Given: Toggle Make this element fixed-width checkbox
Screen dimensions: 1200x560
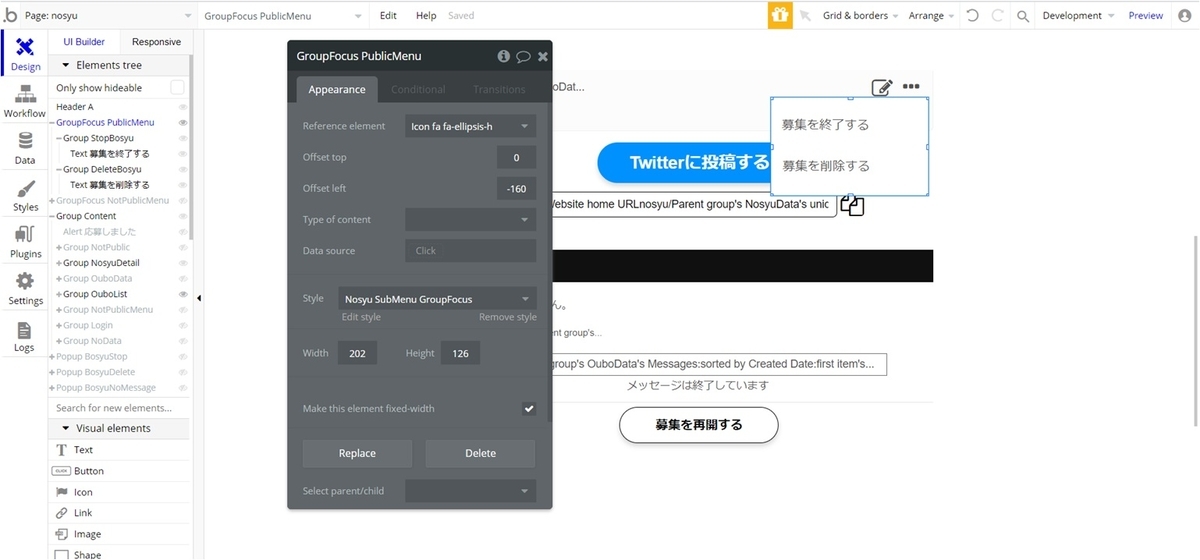Looking at the screenshot, I should (529, 409).
